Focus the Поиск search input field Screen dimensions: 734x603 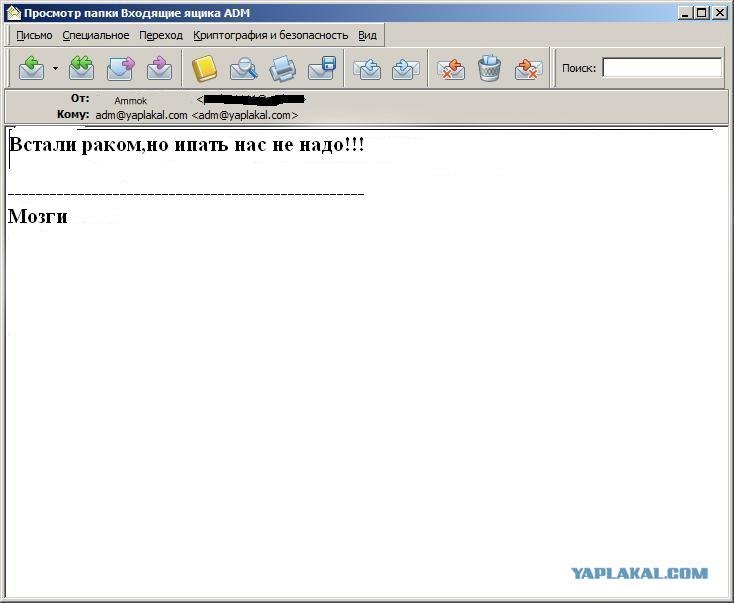pyautogui.click(x=662, y=68)
